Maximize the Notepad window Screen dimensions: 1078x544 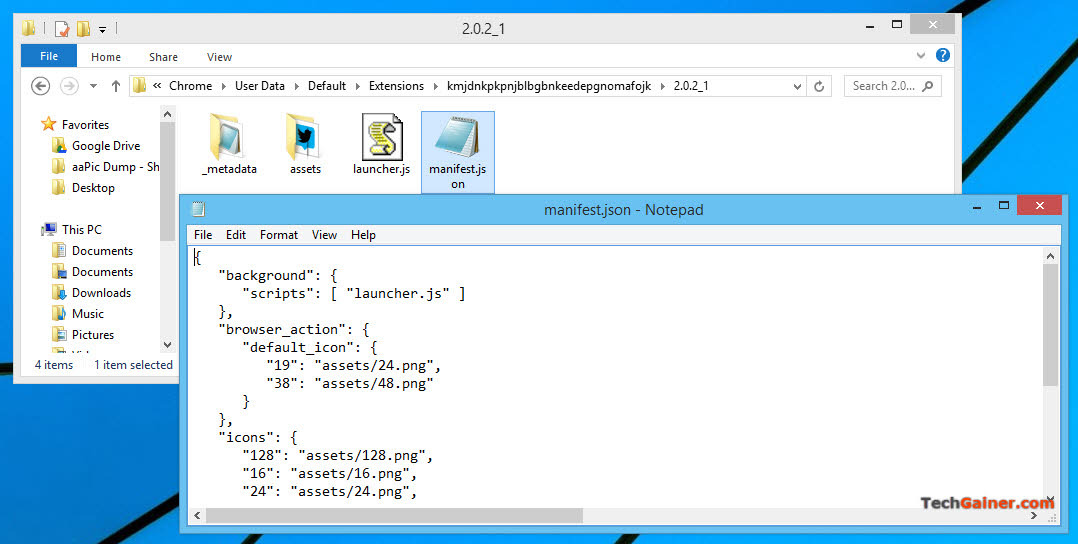pyautogui.click(x=1004, y=206)
